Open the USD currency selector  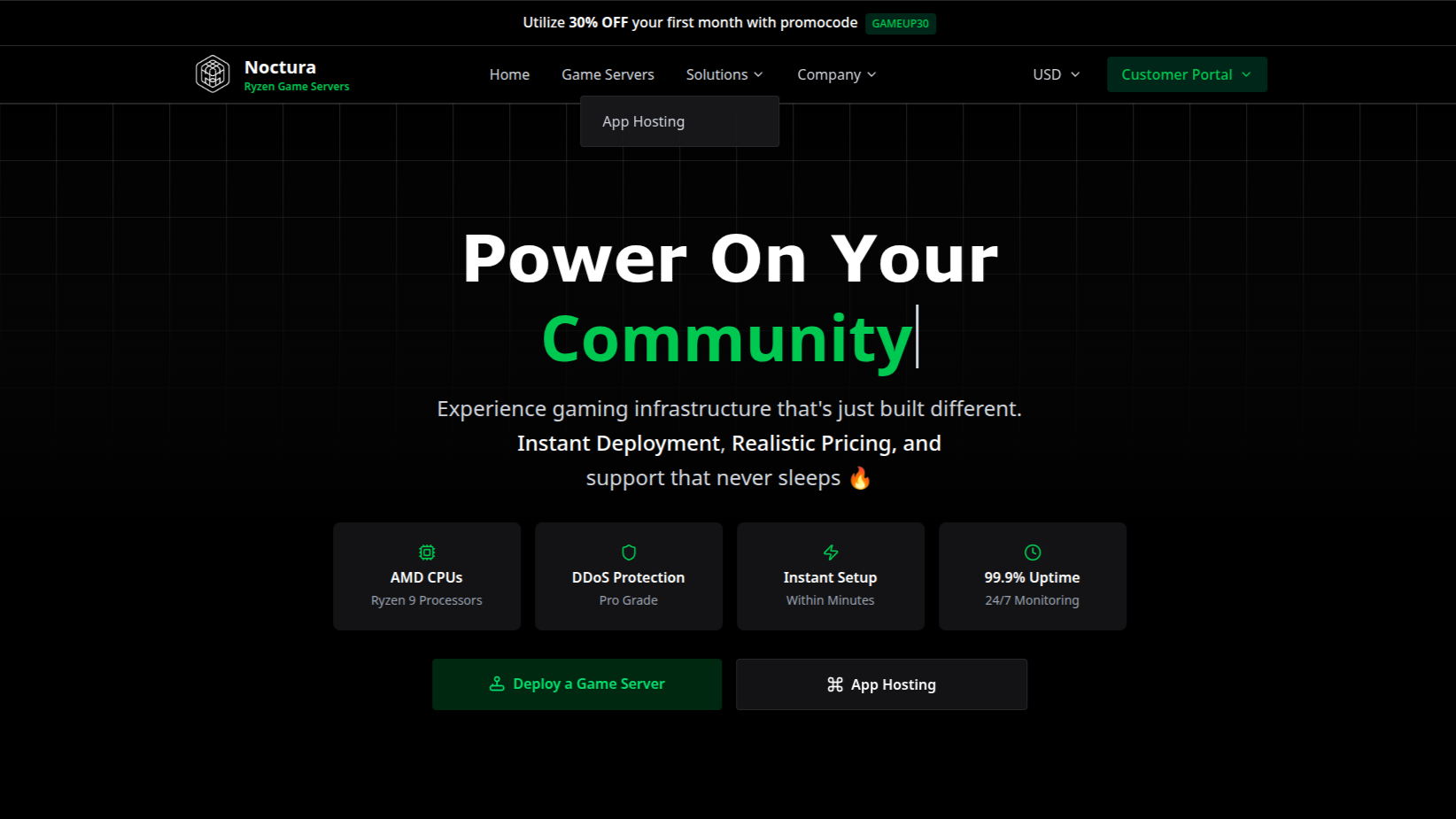point(1056,74)
